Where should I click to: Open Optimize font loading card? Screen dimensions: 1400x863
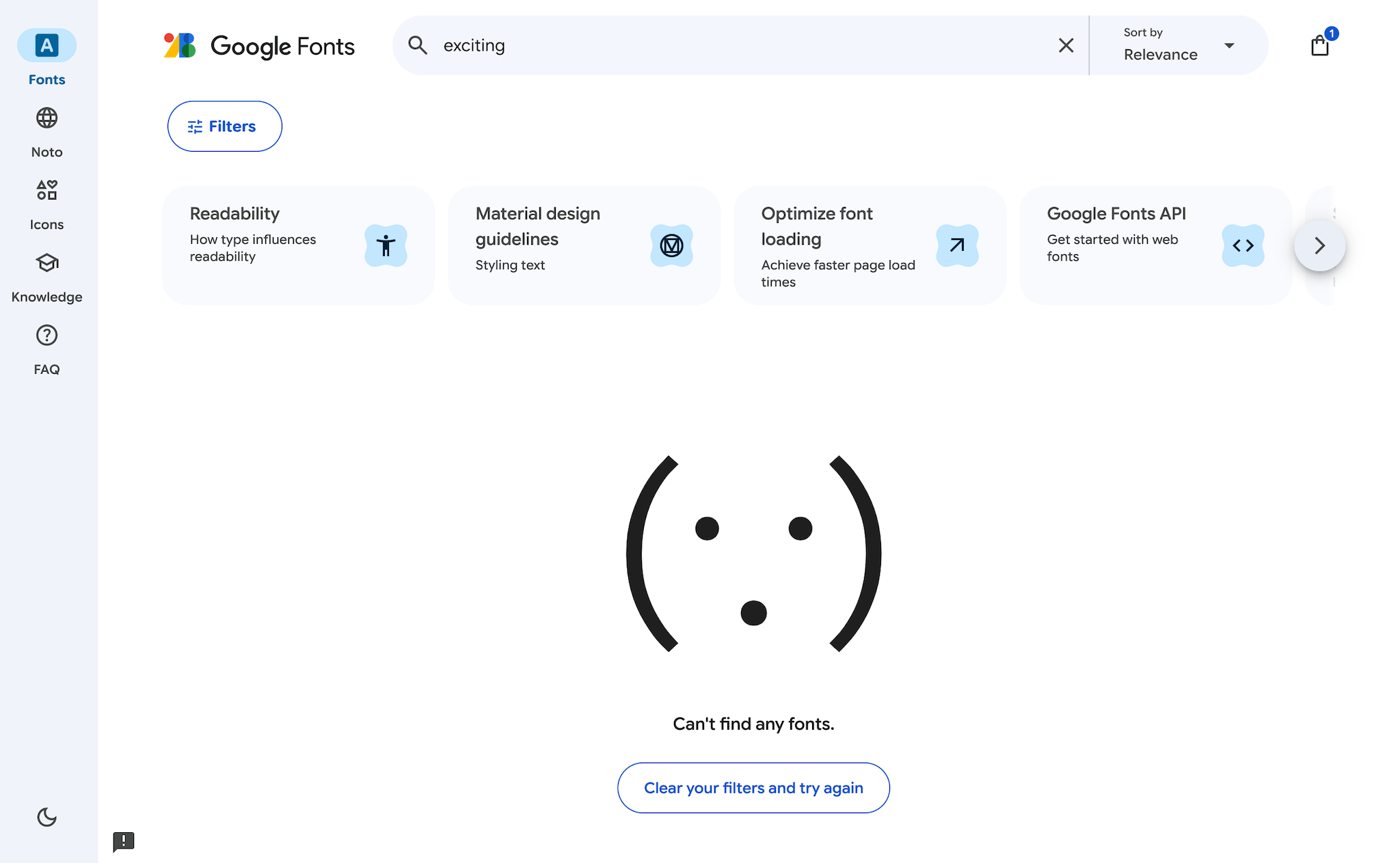click(x=870, y=245)
